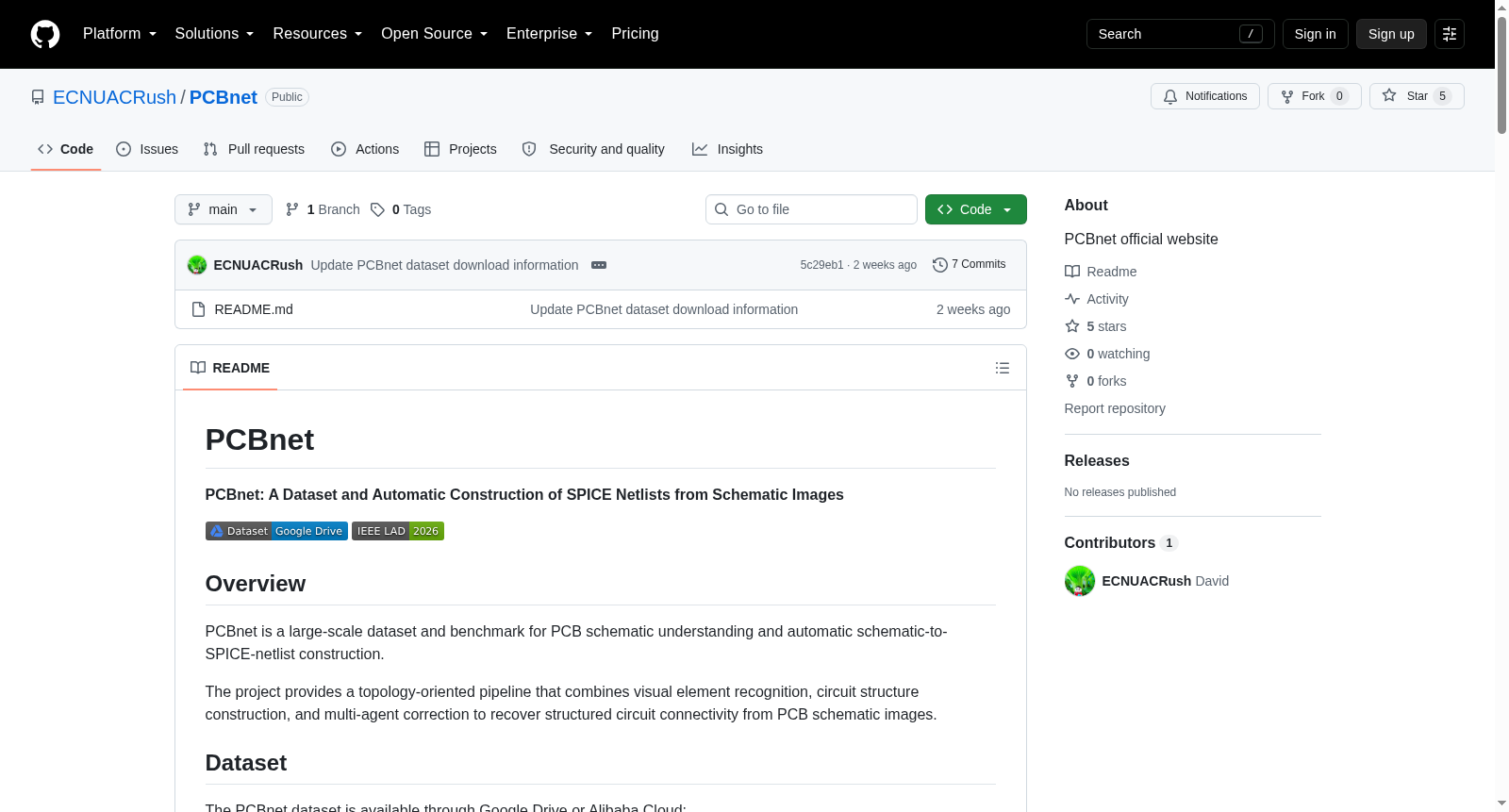Click the 'No releases published' text
Viewport: 1509px width, 812px height.
coord(1120,492)
